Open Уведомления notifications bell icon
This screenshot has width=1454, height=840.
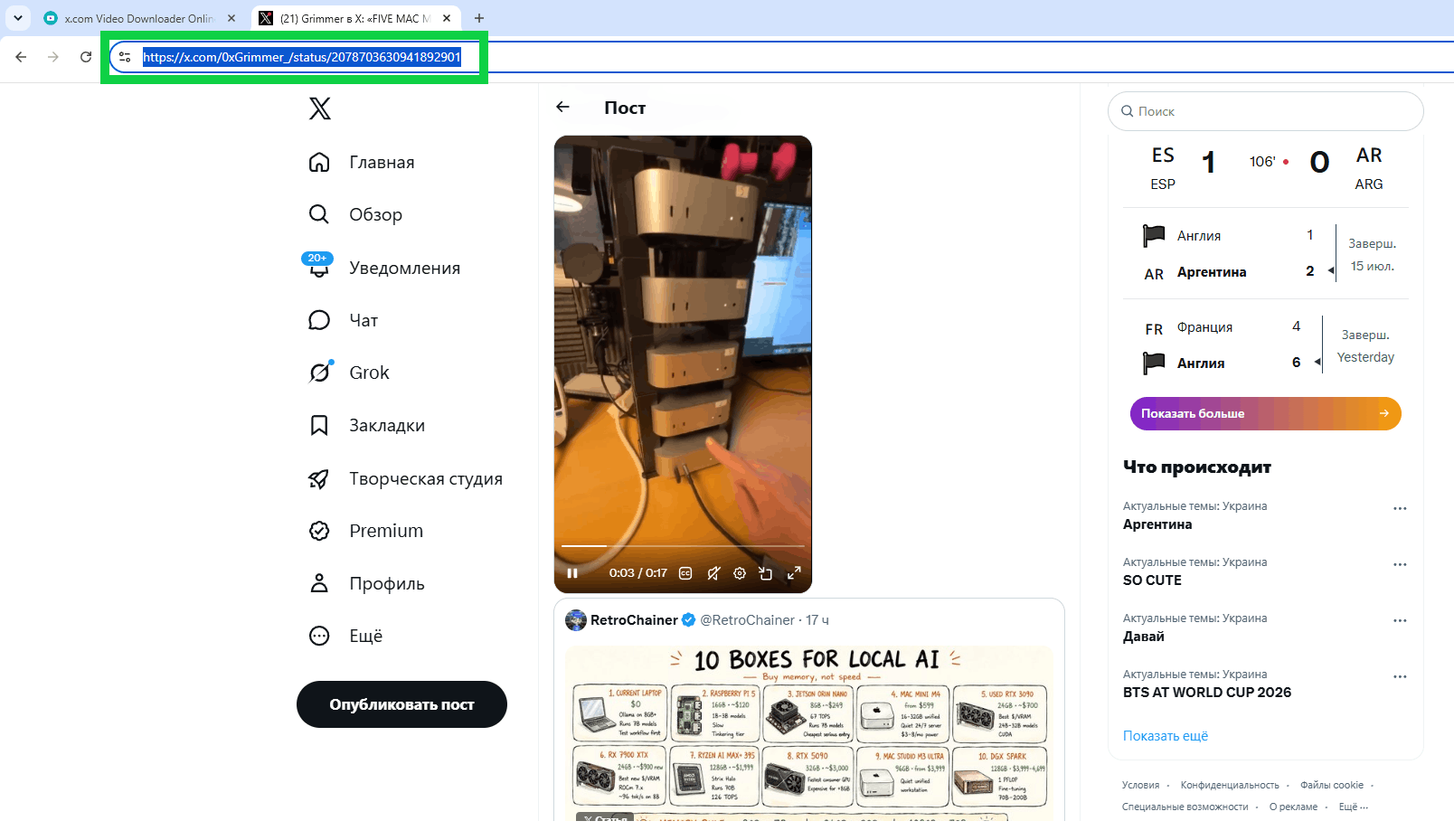point(319,269)
